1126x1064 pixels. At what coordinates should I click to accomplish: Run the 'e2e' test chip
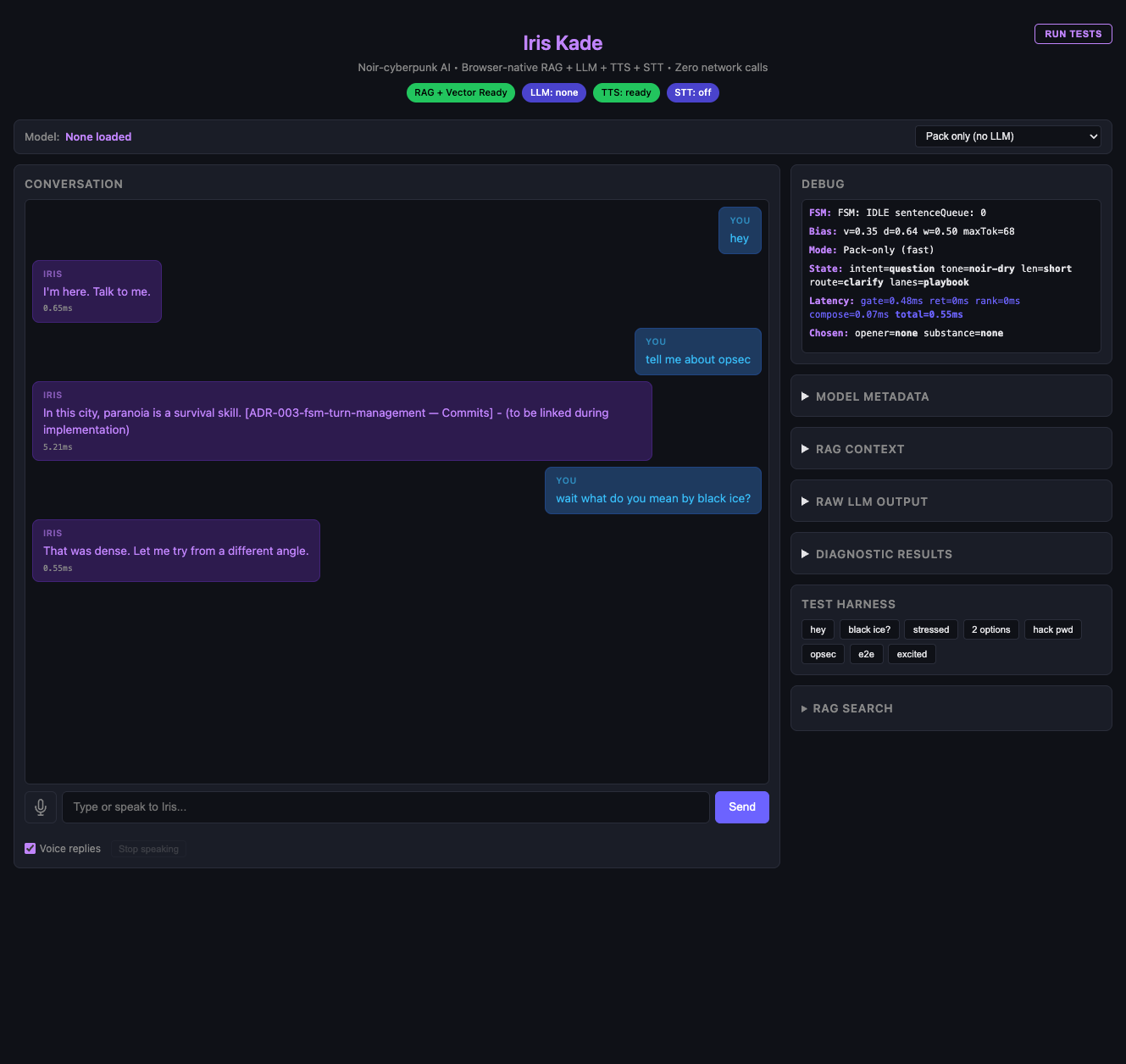tap(866, 654)
